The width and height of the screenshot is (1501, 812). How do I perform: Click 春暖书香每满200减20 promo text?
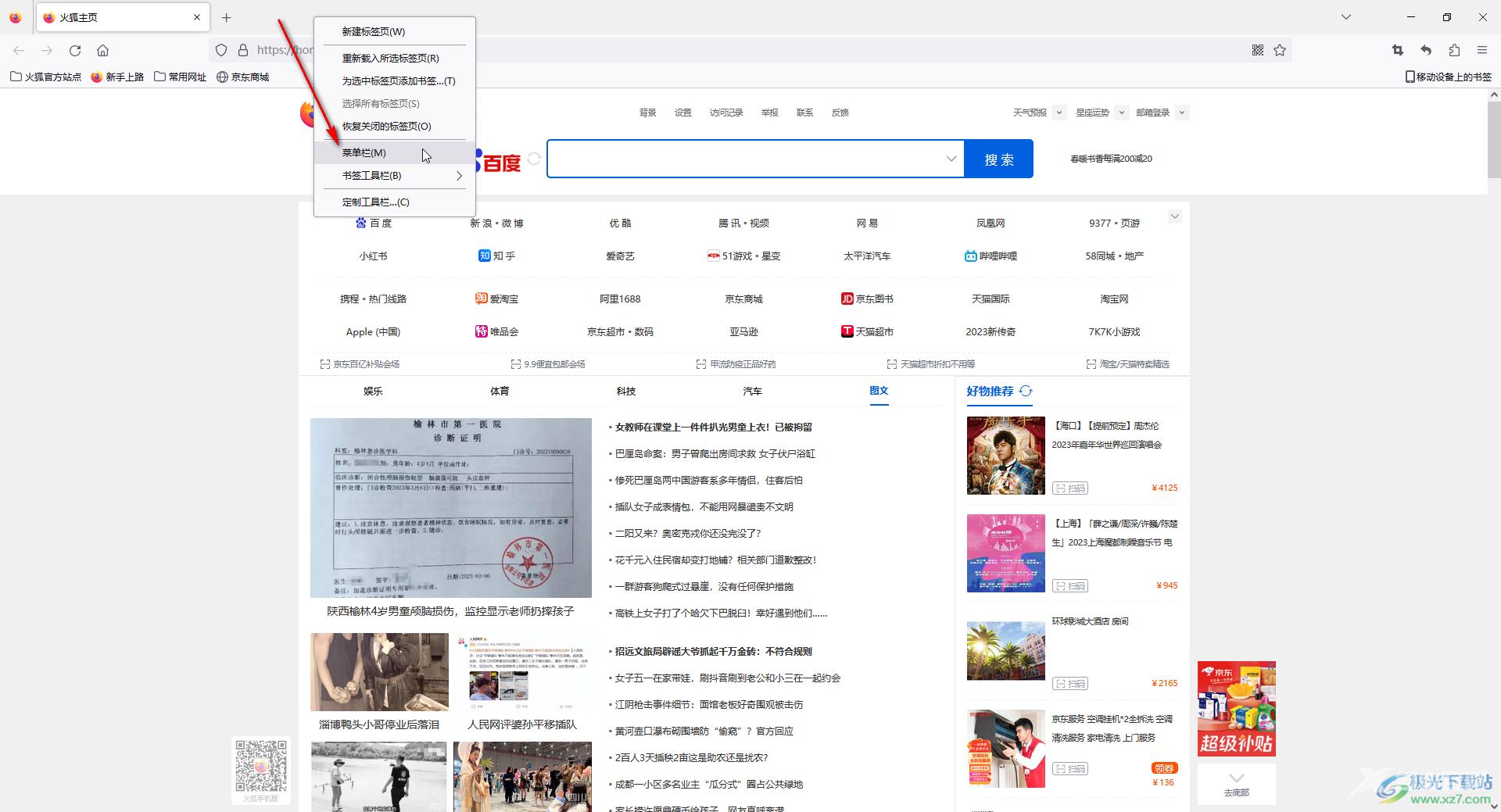[x=1111, y=159]
